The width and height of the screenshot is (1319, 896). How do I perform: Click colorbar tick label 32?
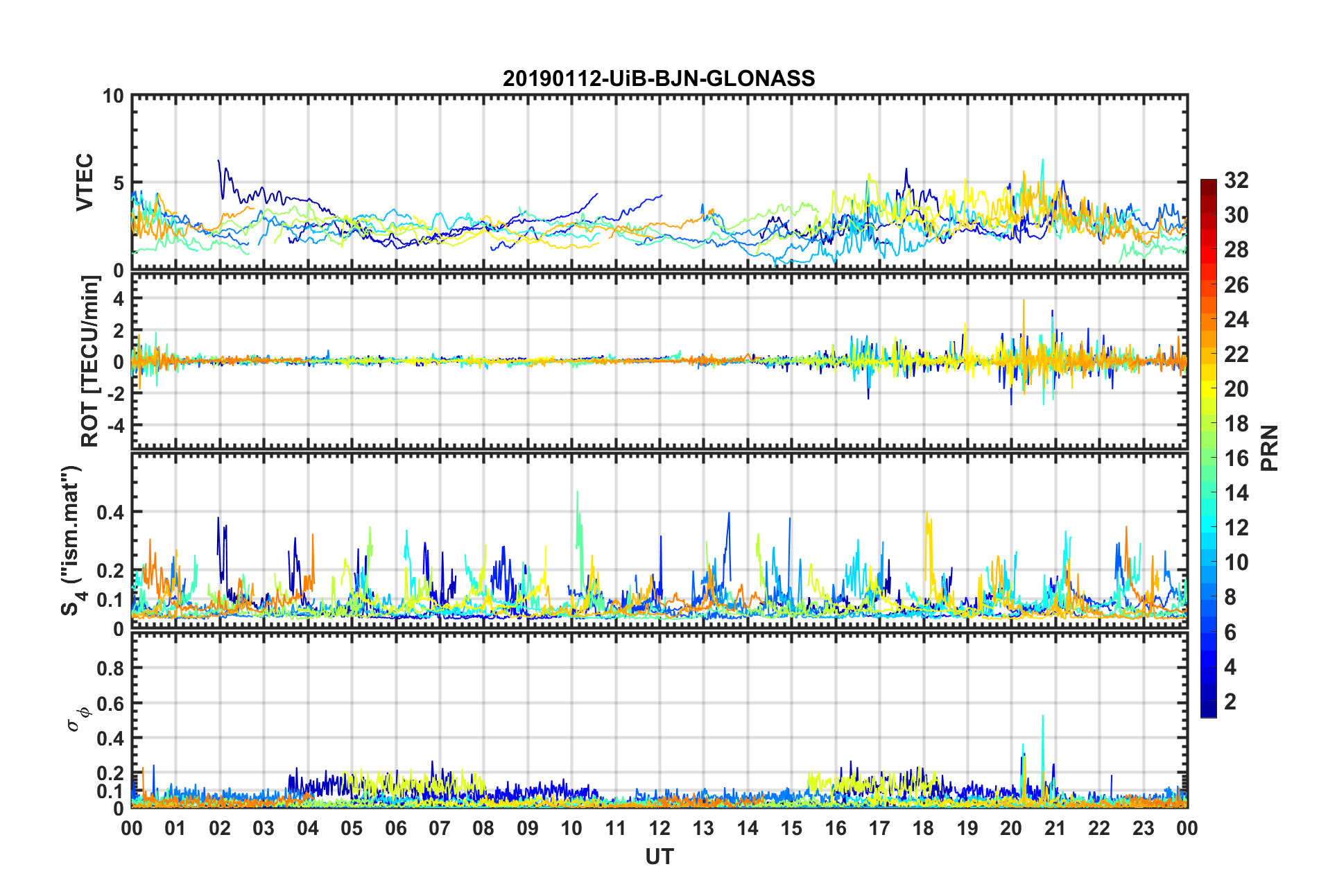pos(1236,180)
